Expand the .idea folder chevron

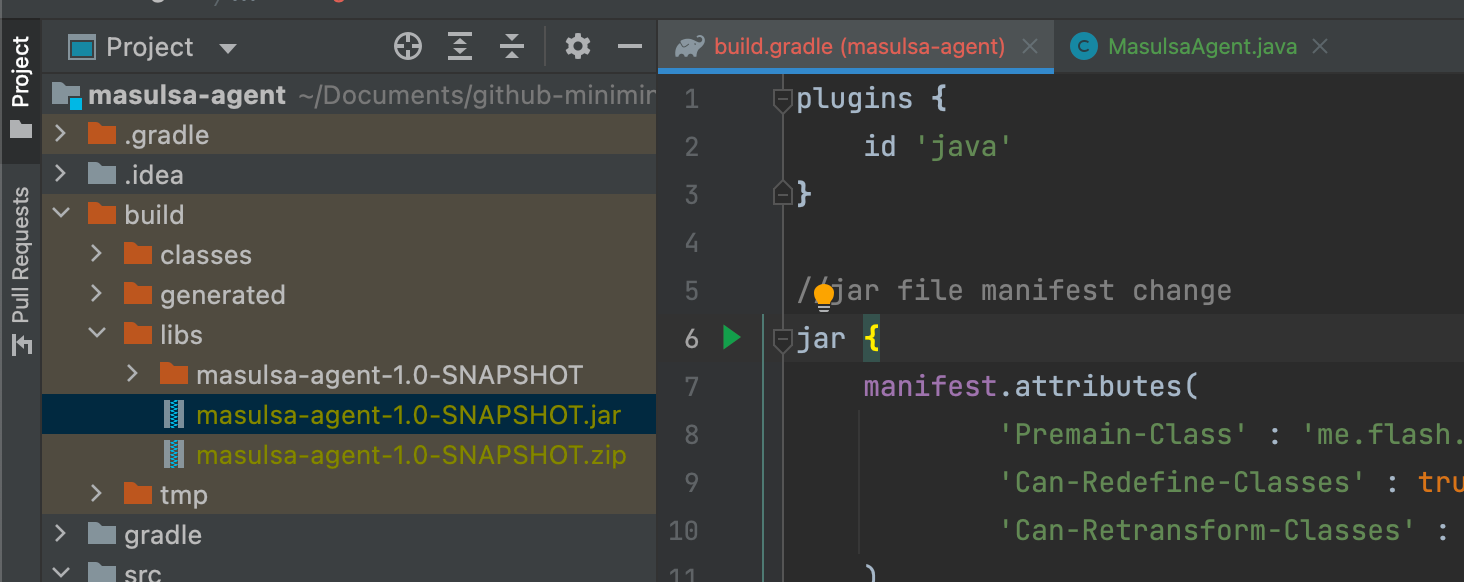coord(60,174)
